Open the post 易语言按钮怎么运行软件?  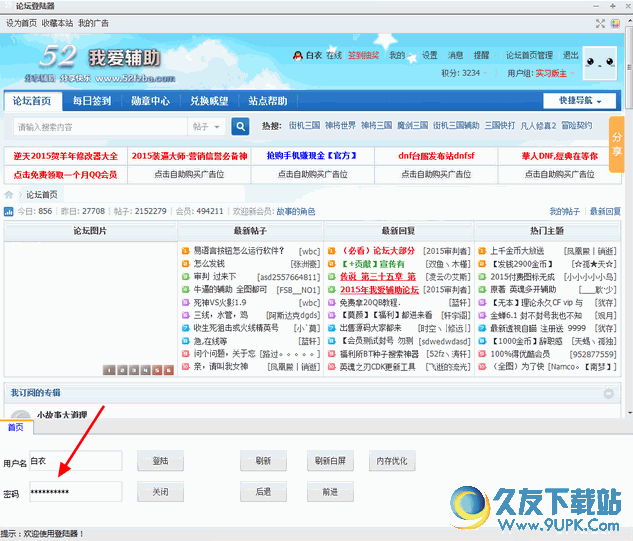tap(239, 251)
